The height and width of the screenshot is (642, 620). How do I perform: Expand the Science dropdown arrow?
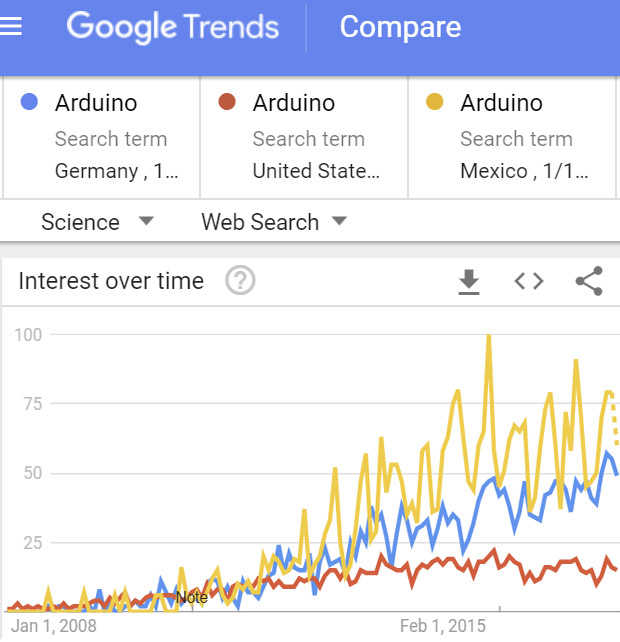point(146,221)
